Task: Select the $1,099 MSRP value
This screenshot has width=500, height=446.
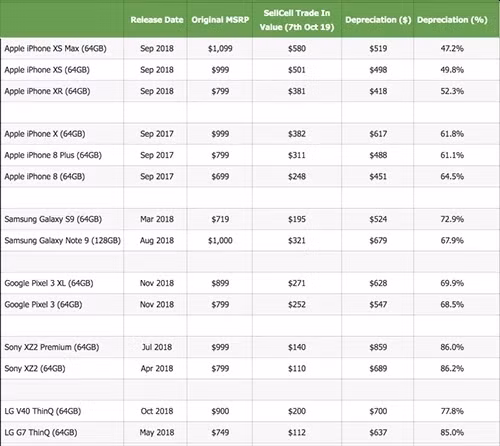Action: point(220,49)
